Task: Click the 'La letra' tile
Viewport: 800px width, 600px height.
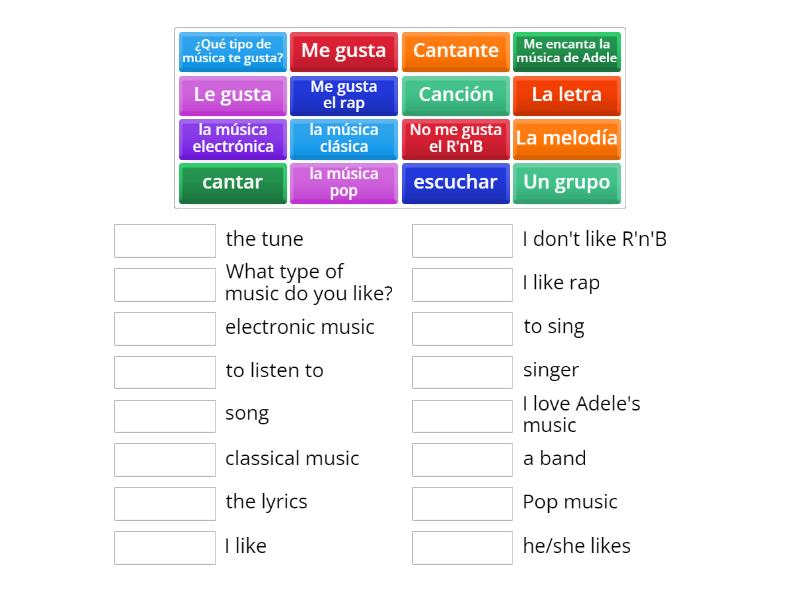Action: (567, 95)
